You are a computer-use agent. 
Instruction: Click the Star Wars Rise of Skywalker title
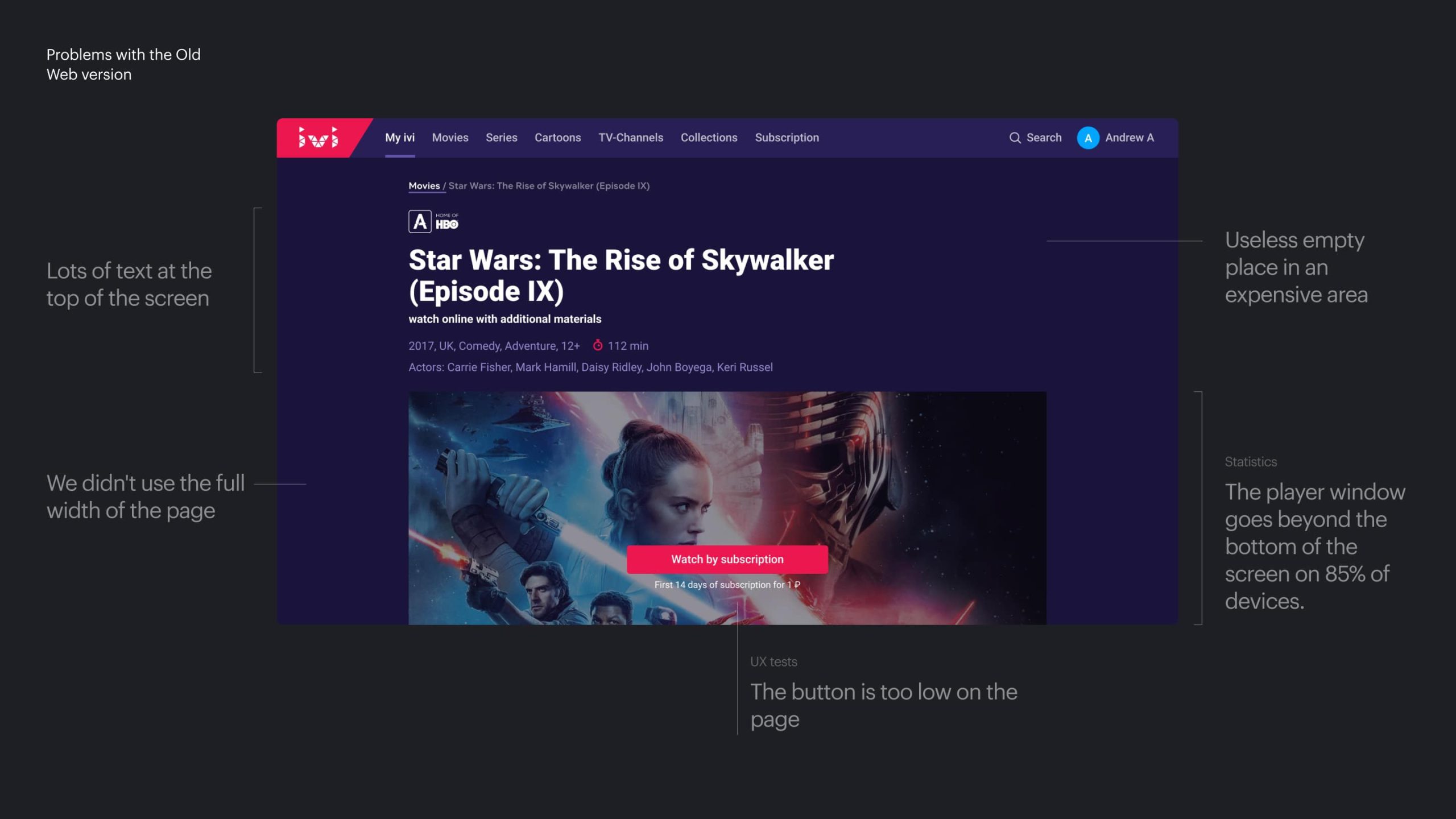coord(621,275)
